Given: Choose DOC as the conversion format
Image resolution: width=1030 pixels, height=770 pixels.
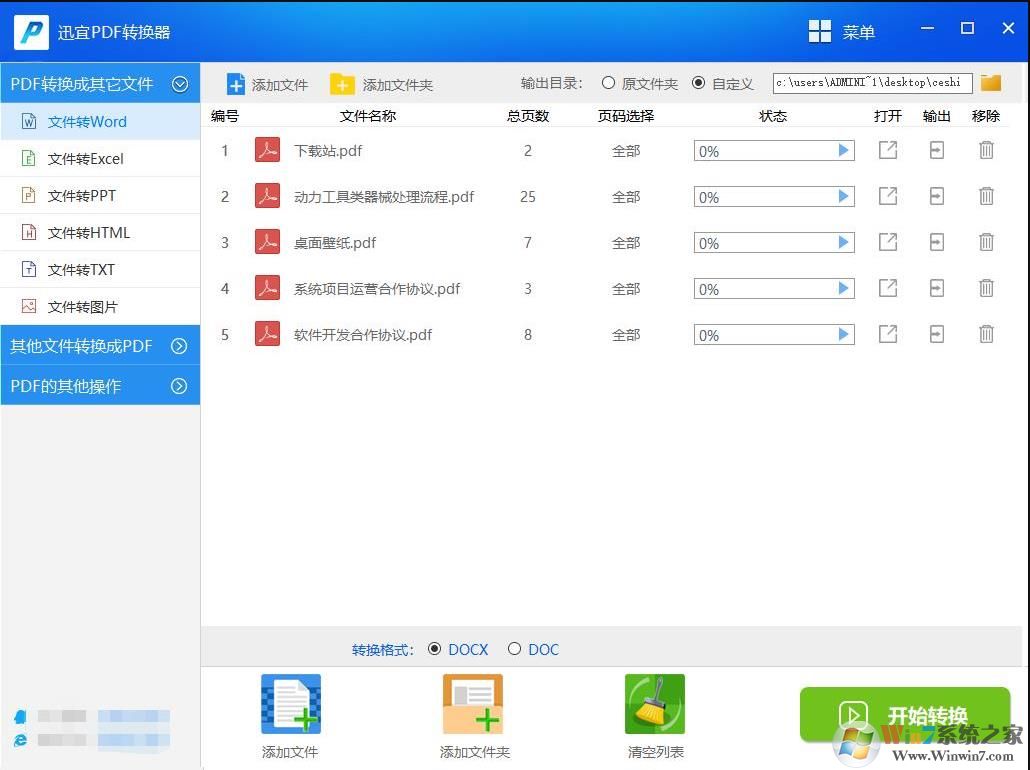Looking at the screenshot, I should click(515, 649).
